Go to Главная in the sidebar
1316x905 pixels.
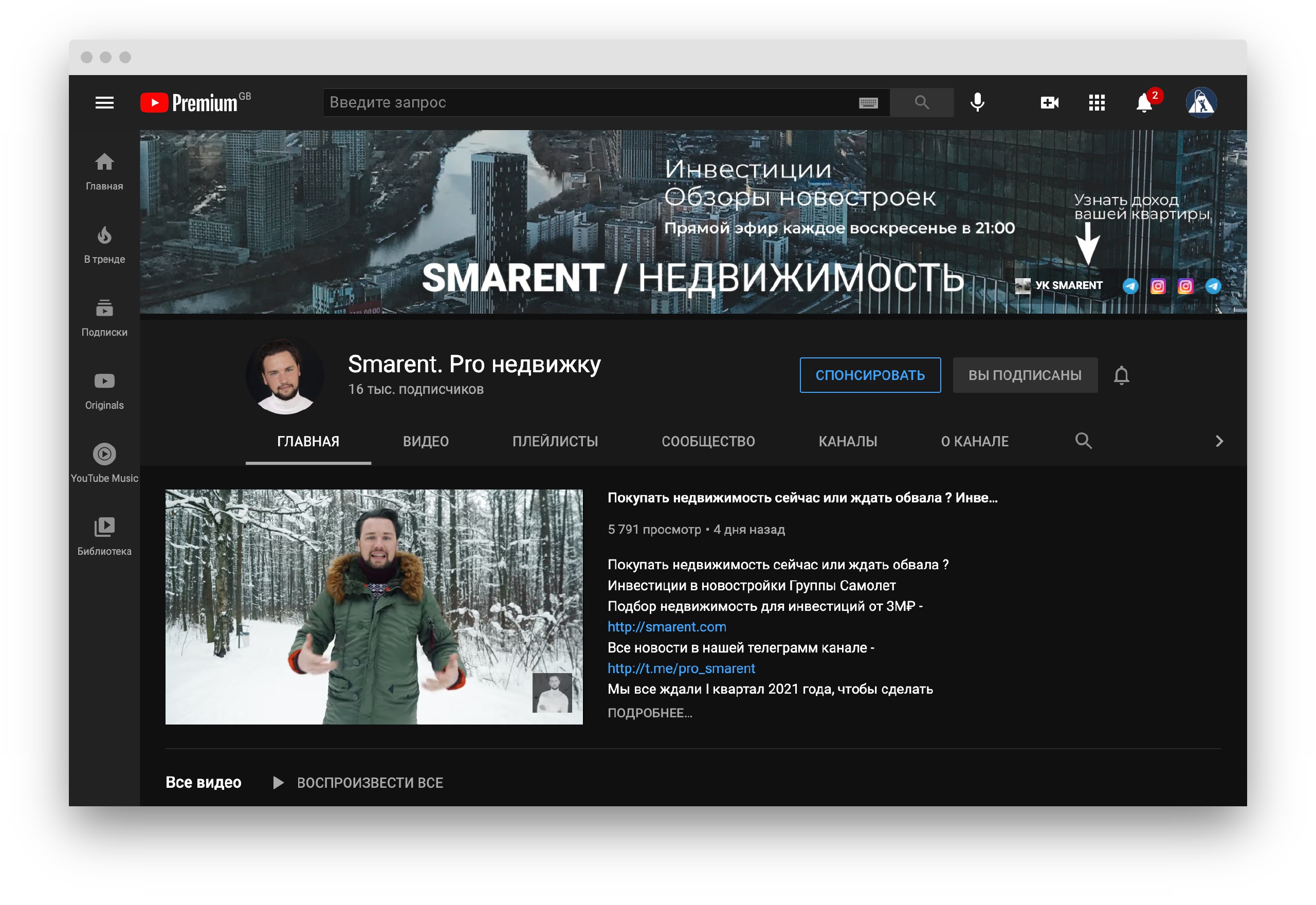point(104,172)
